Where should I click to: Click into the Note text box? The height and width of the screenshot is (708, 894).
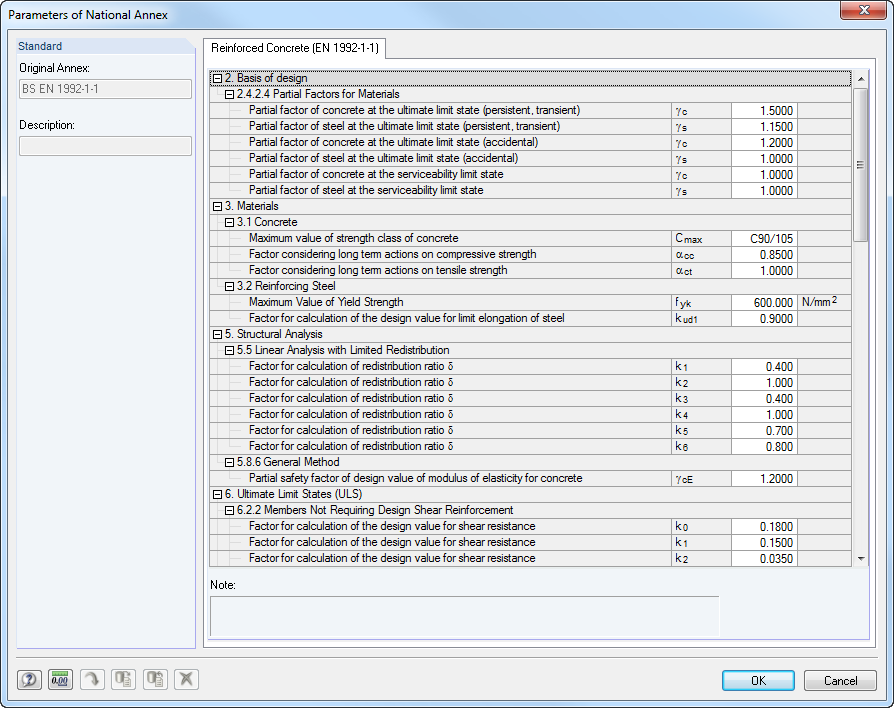click(465, 616)
